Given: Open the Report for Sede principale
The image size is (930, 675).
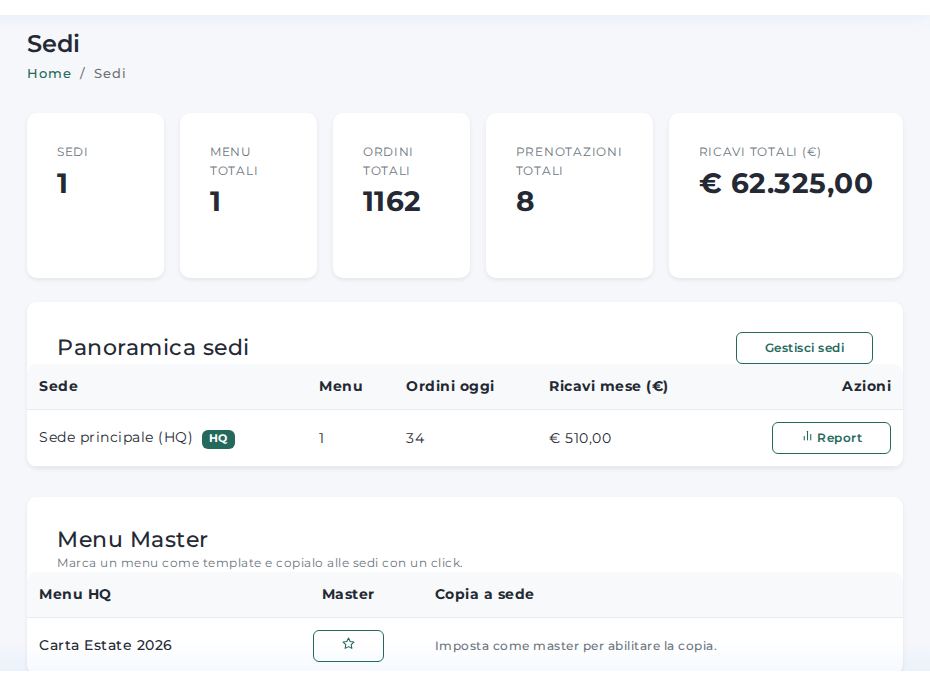Looking at the screenshot, I should coord(831,438).
